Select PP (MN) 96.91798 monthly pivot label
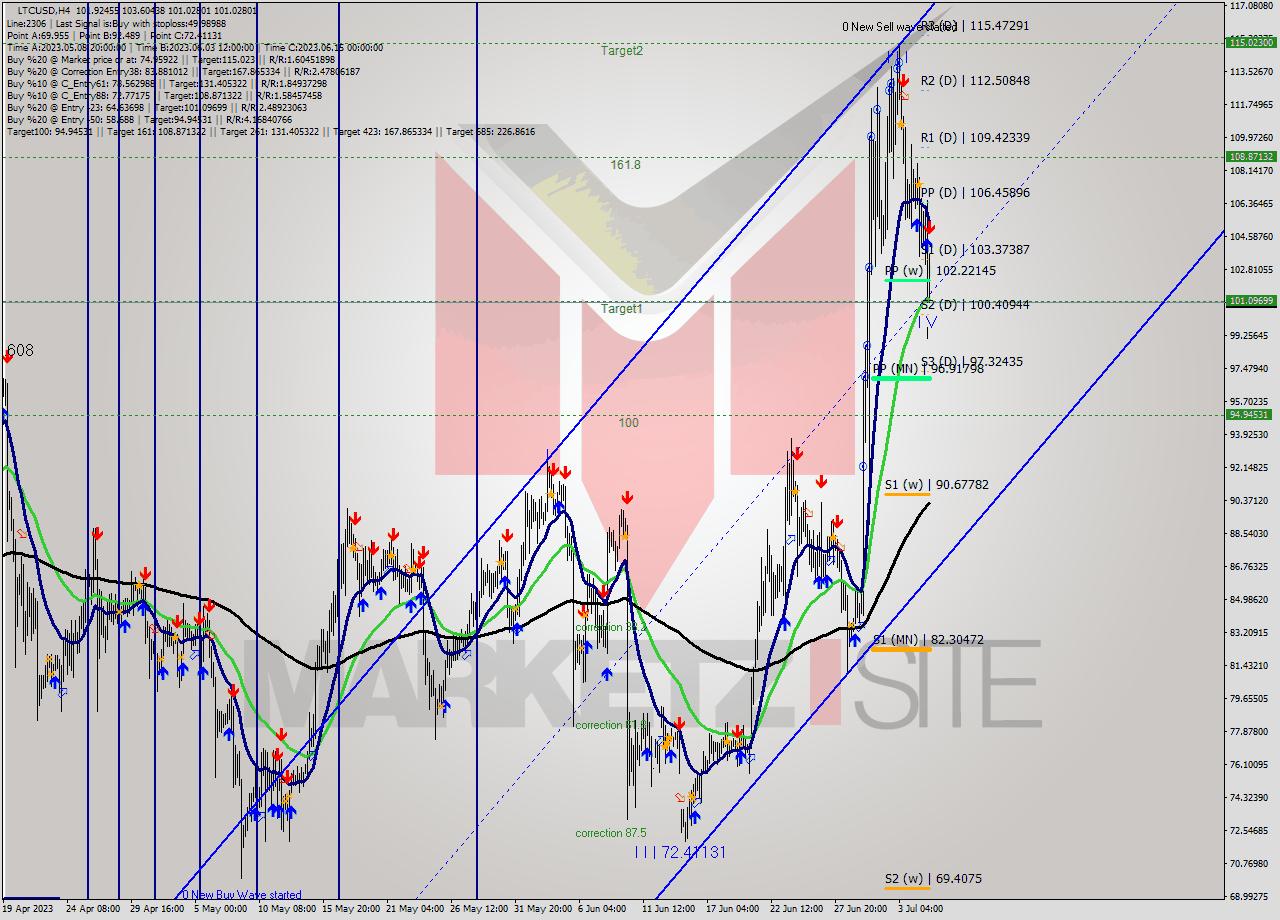The width and height of the screenshot is (1280, 920). [x=928, y=369]
